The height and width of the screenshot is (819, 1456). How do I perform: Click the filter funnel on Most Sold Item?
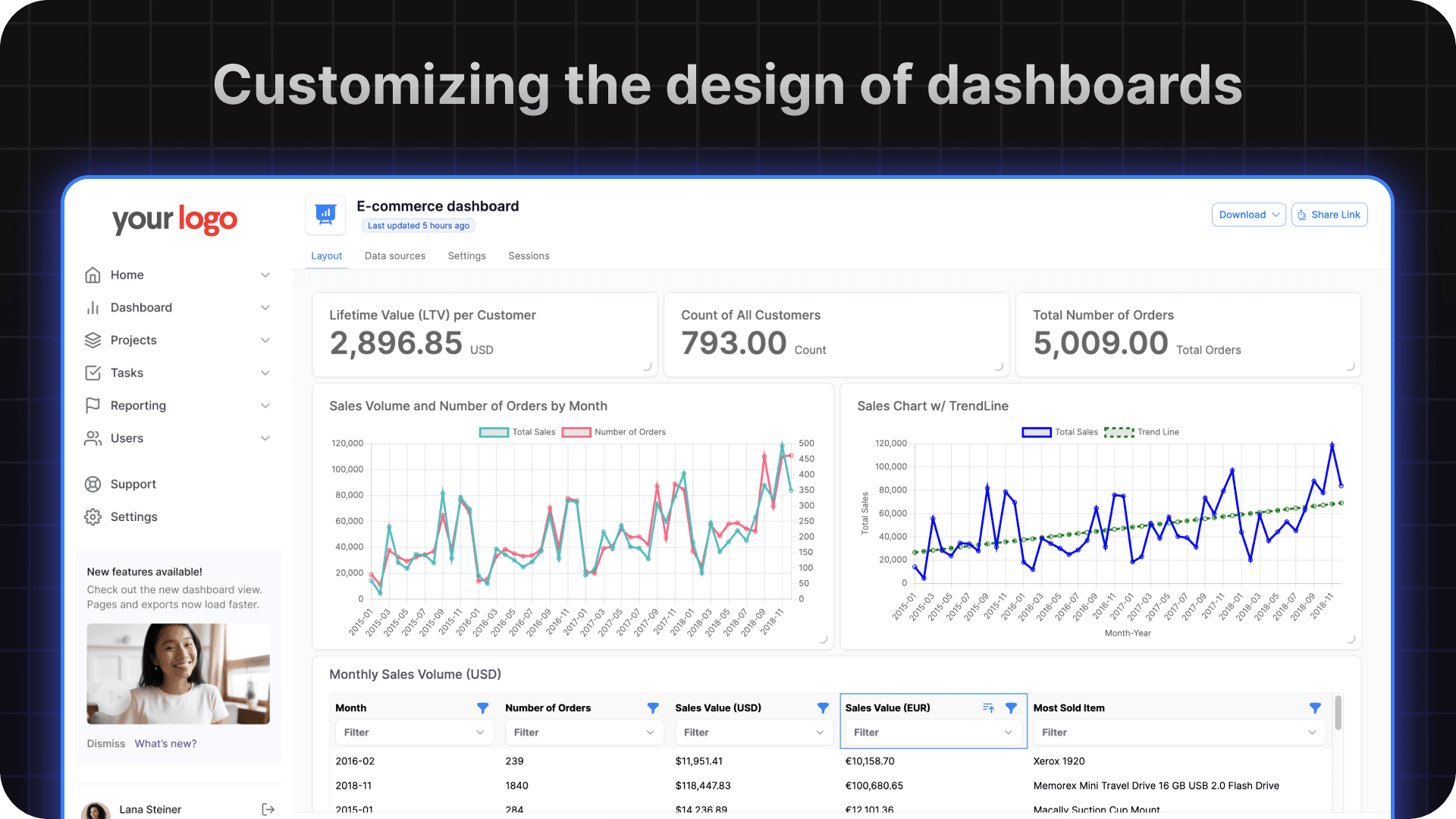(1315, 708)
